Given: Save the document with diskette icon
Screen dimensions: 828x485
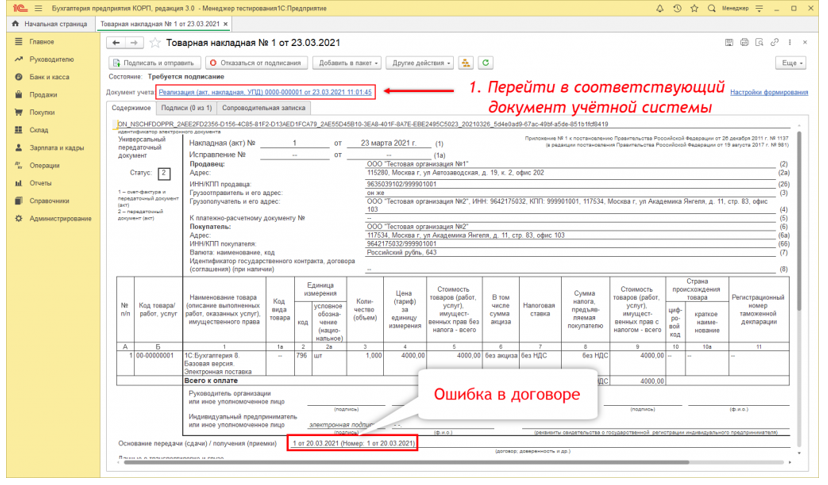Looking at the screenshot, I should pos(729,42).
